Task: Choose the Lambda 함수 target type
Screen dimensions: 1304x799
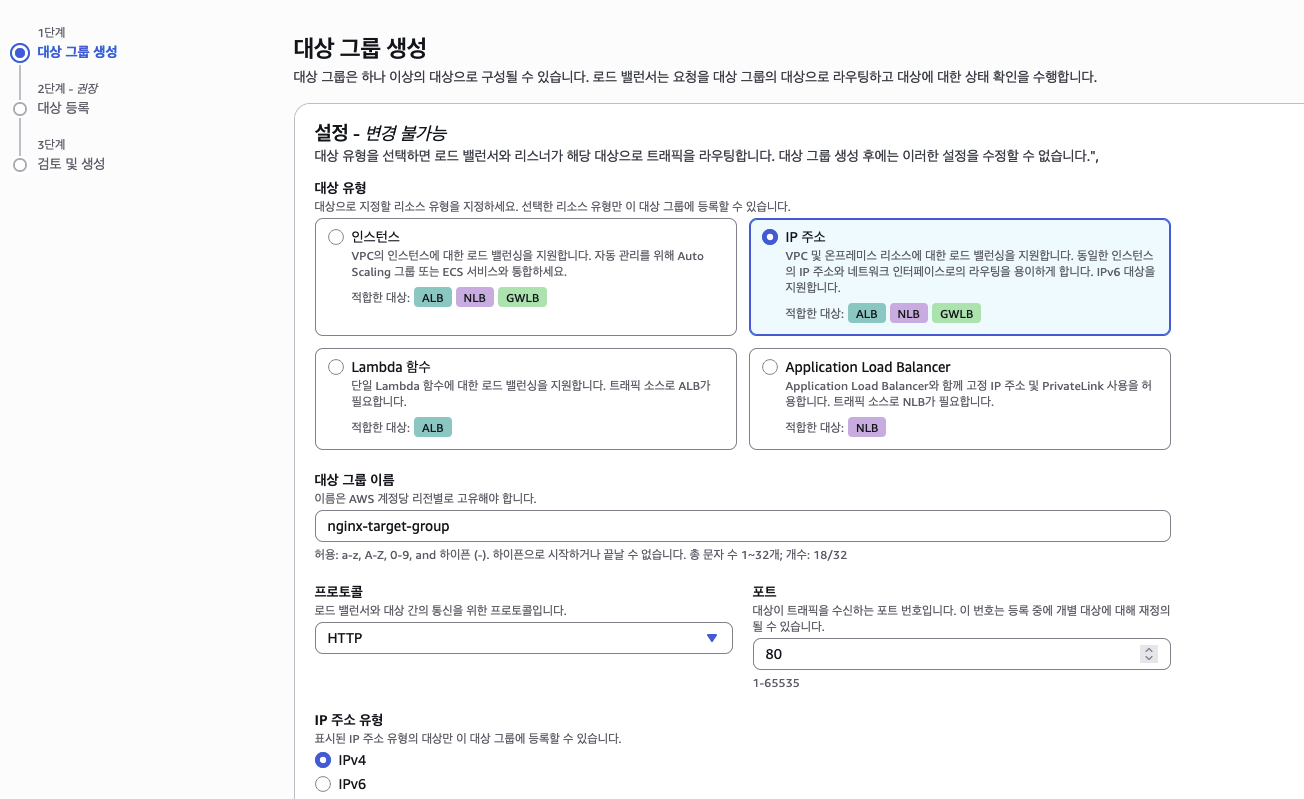Action: coord(336,367)
